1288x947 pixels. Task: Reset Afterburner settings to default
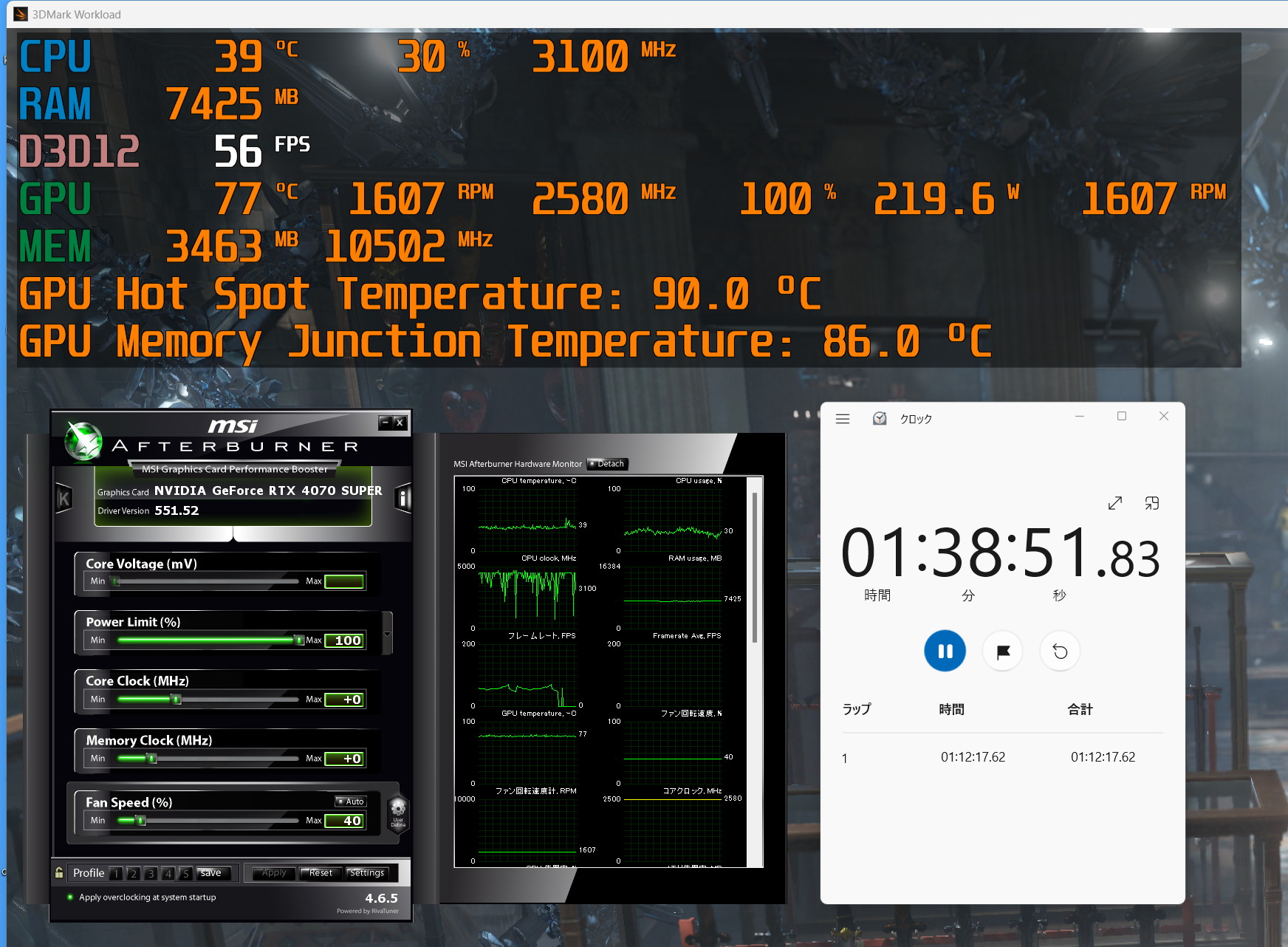[x=321, y=873]
